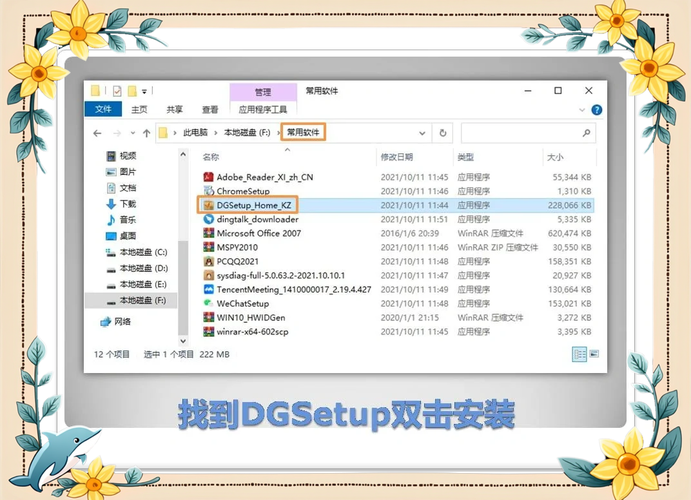Screen dimensions: 691x500
Task: Select the TencentMeeting installer icon
Action: (x=208, y=288)
